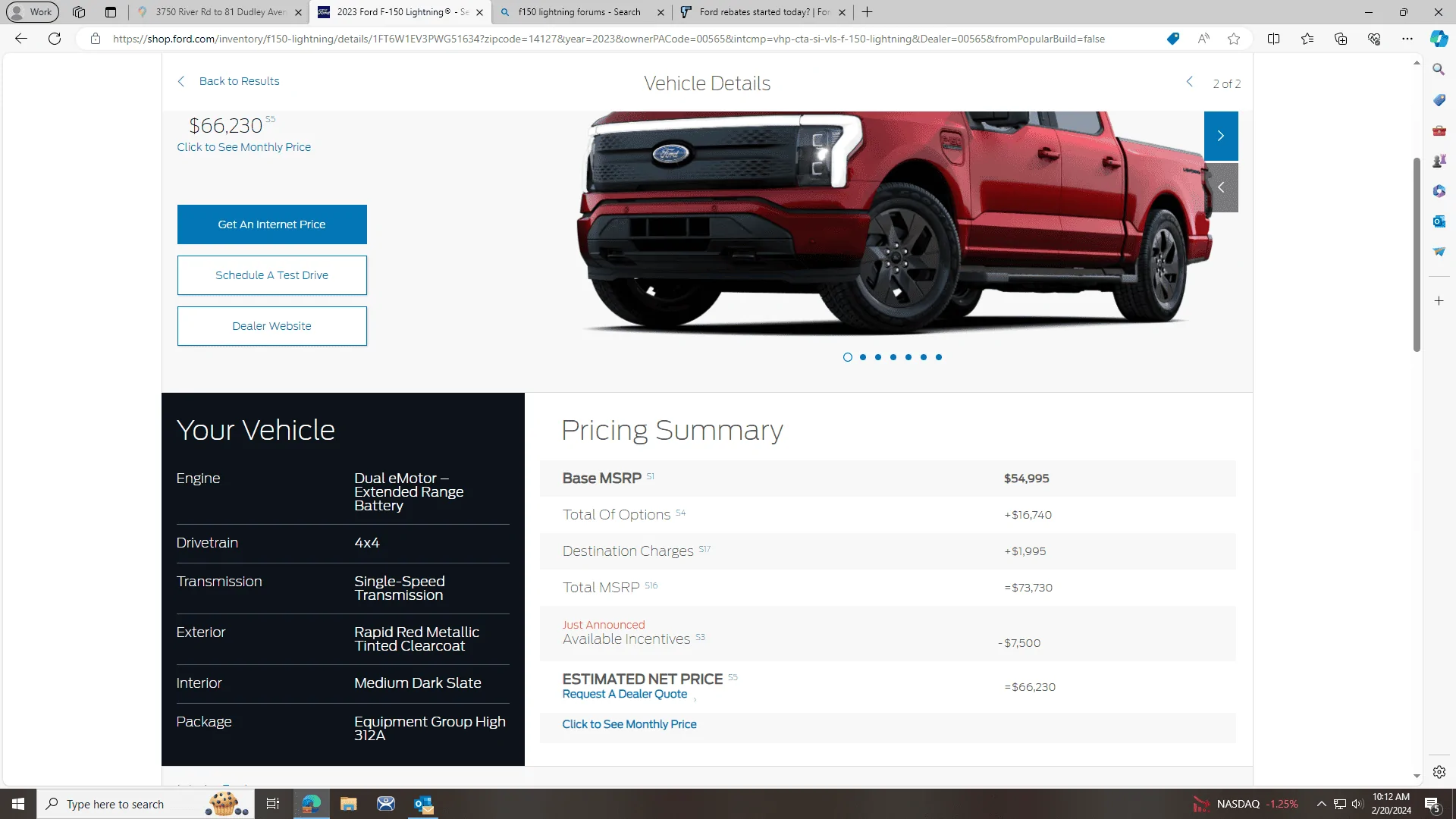Image resolution: width=1456 pixels, height=819 pixels.
Task: Select the first carousel indicator dot
Action: [848, 357]
